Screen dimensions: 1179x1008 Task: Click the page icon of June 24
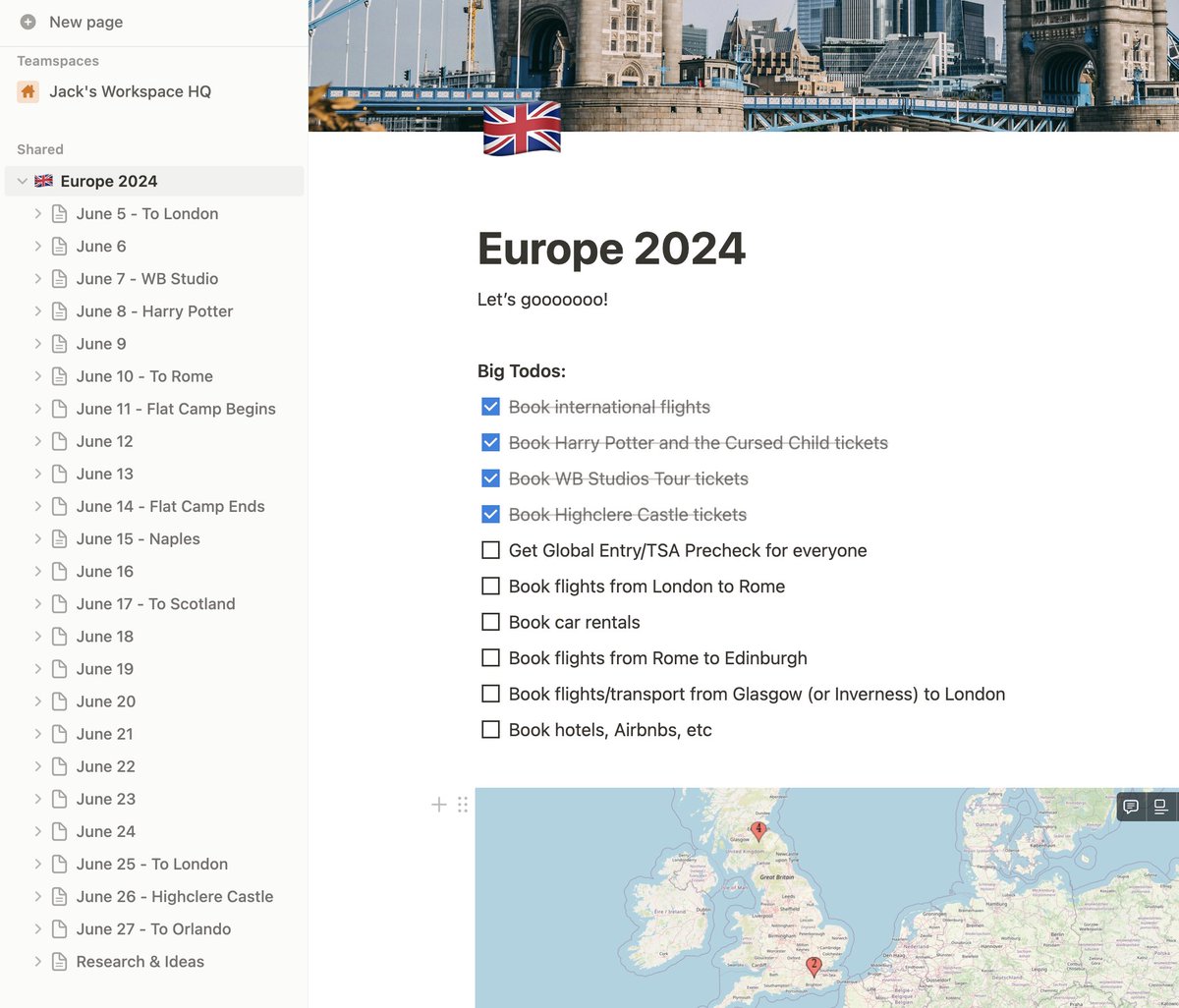pos(60,830)
